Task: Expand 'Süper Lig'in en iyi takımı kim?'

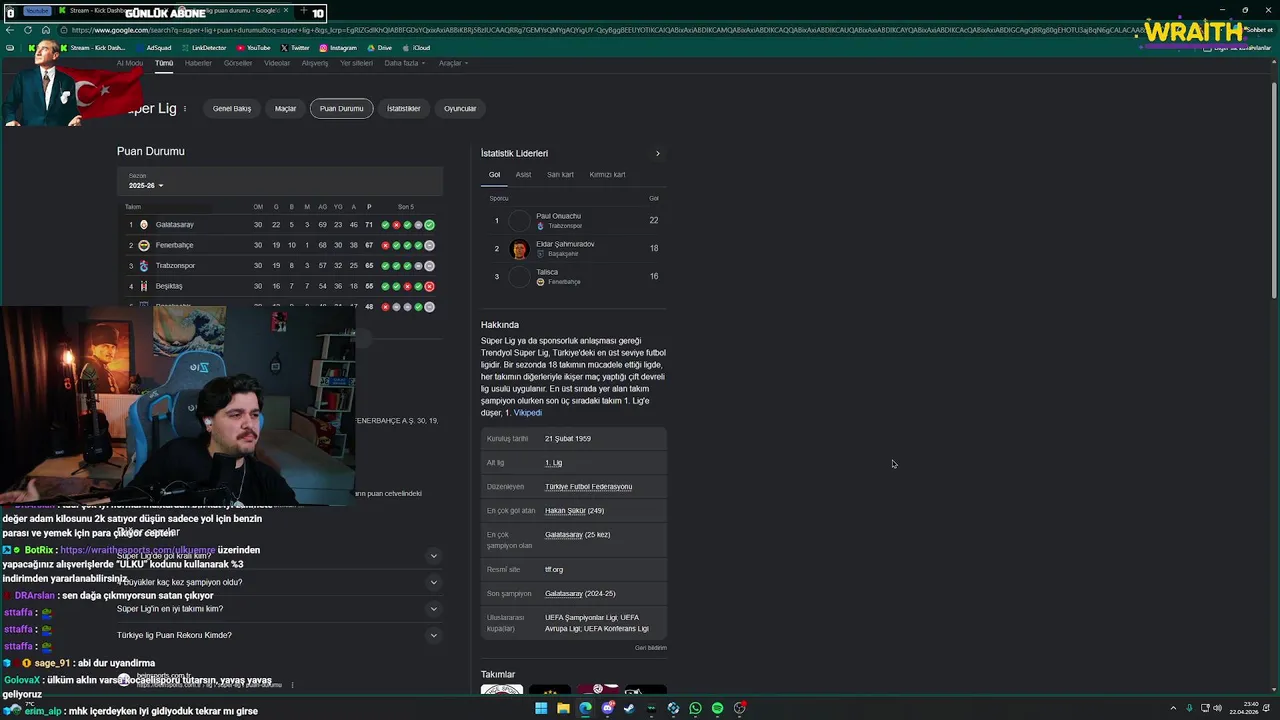Action: (433, 609)
